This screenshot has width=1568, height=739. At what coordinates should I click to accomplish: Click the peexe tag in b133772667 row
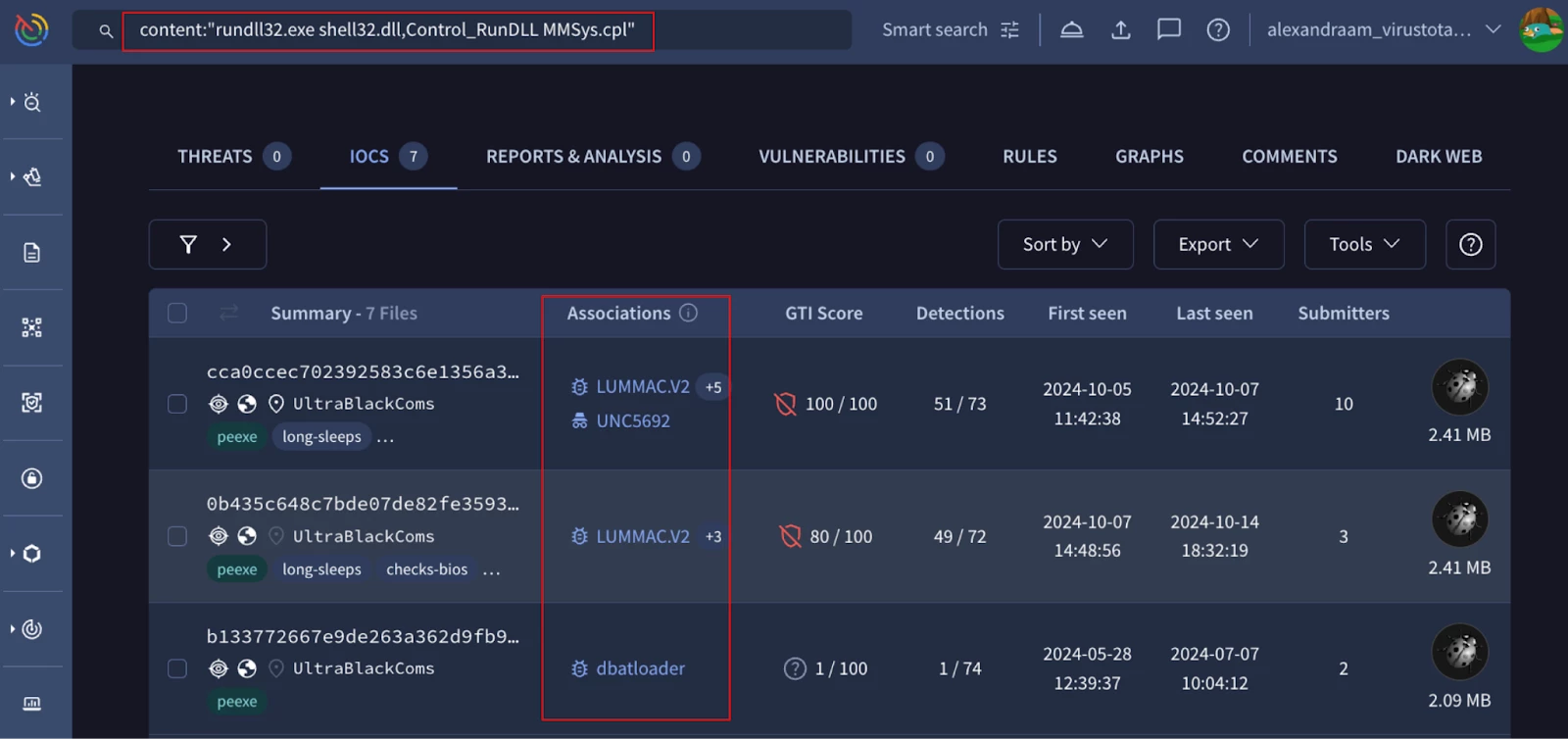[237, 702]
